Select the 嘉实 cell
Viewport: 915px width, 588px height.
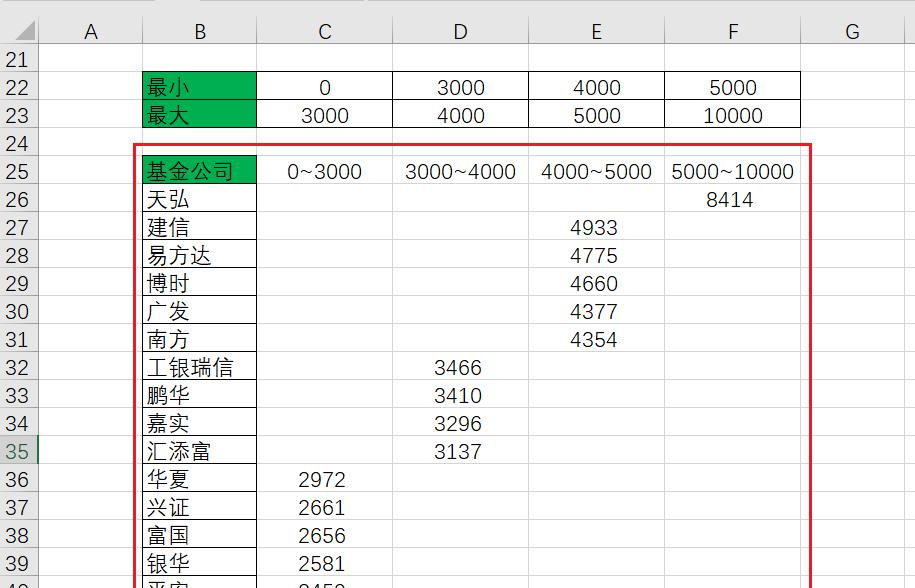pos(200,422)
